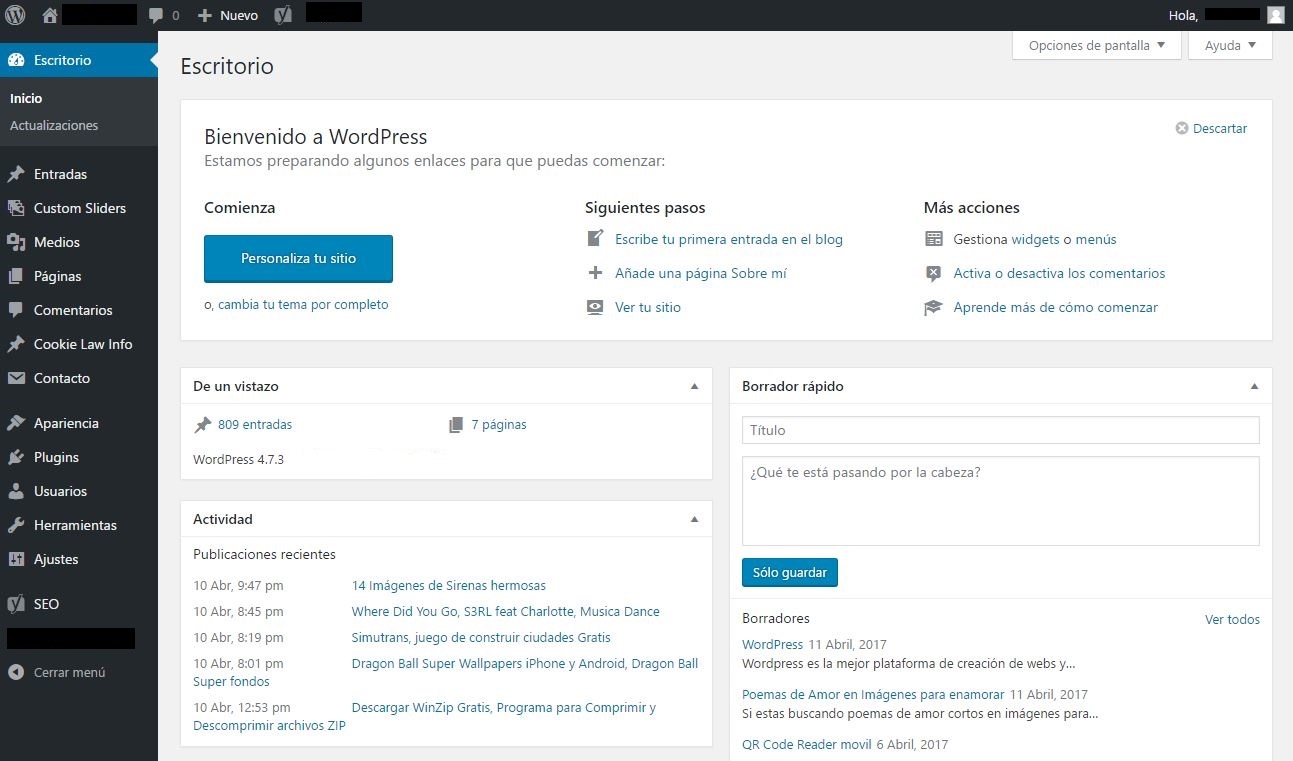The image size is (1293, 761).
Task: Open the Where Did You Go S3RL post
Action: click(506, 611)
